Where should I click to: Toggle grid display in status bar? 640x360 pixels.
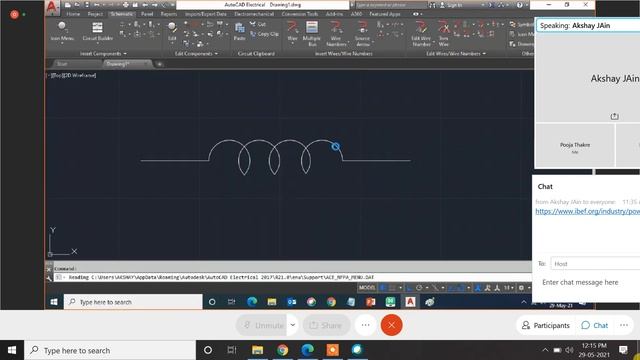pos(383,288)
